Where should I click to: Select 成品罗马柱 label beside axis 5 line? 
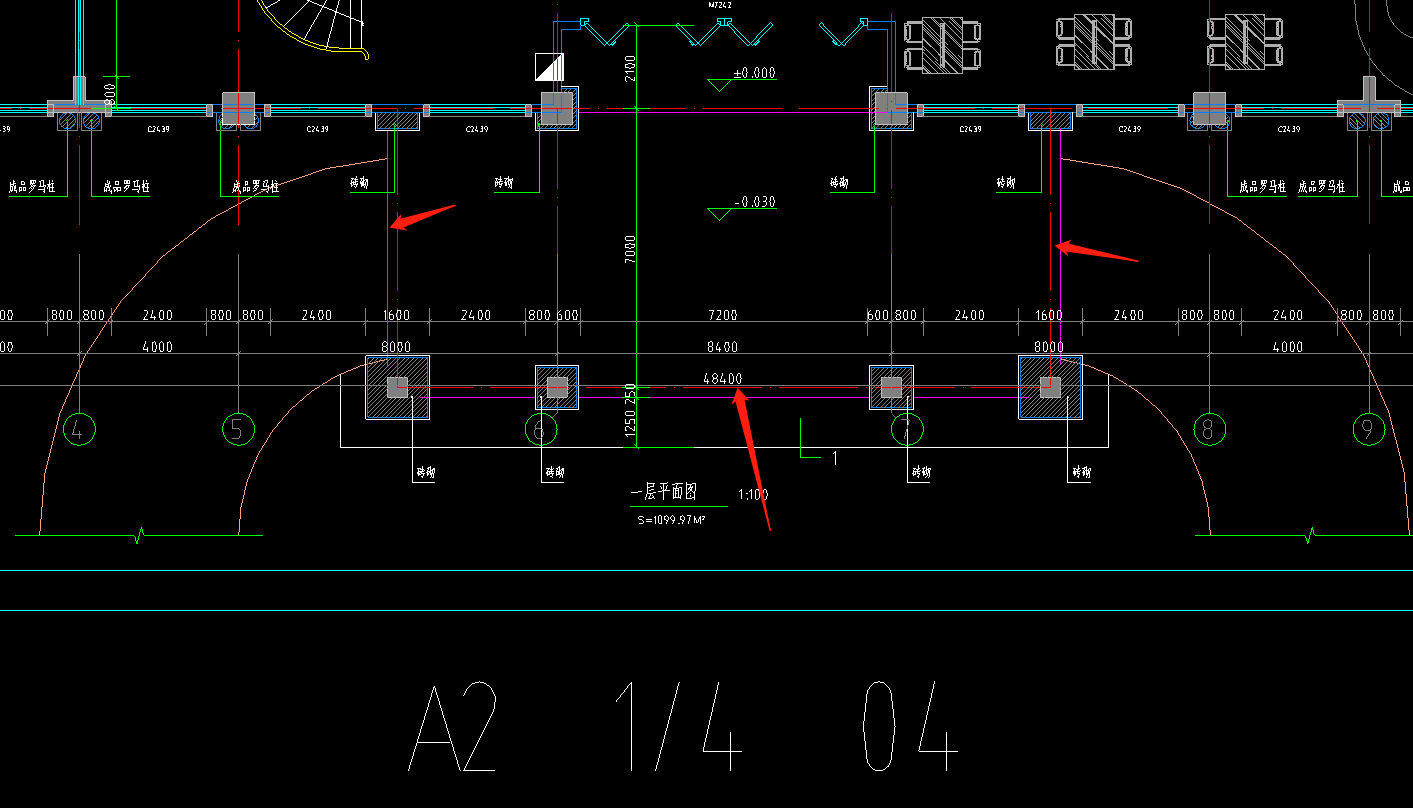coord(255,187)
